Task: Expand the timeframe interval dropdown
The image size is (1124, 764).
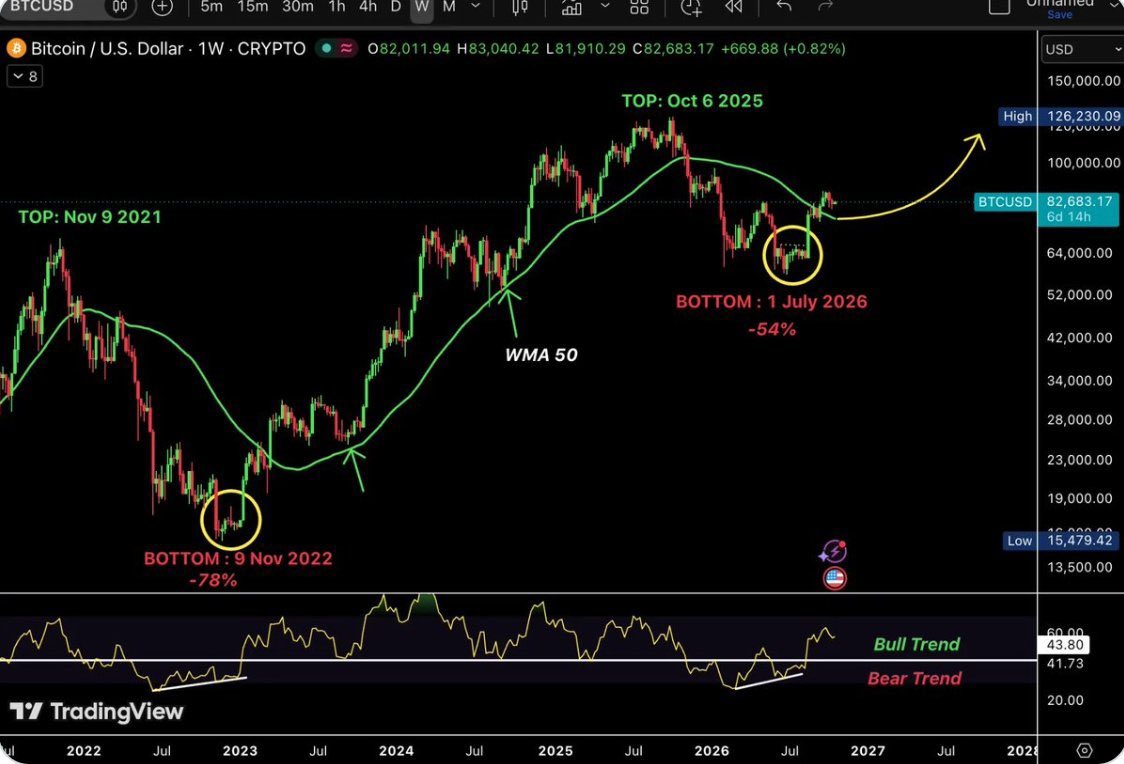Action: coord(475,6)
